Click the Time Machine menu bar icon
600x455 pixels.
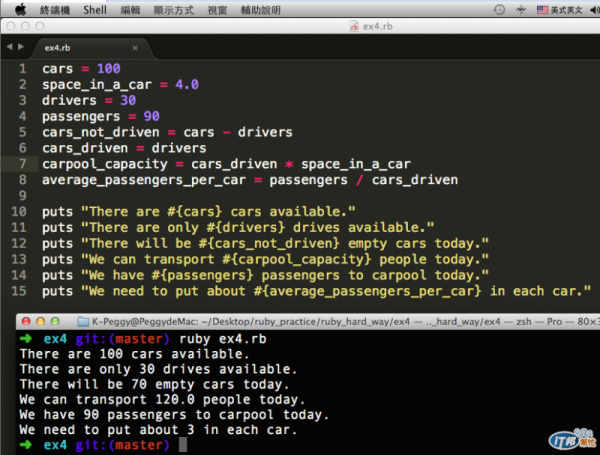pos(499,10)
